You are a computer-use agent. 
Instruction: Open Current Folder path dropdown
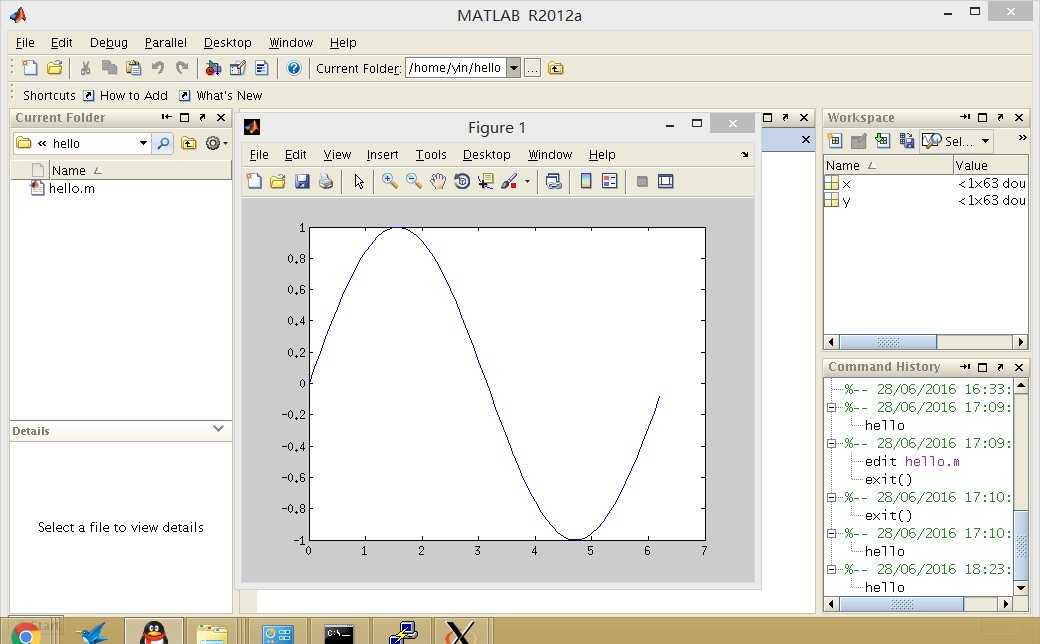coord(513,68)
